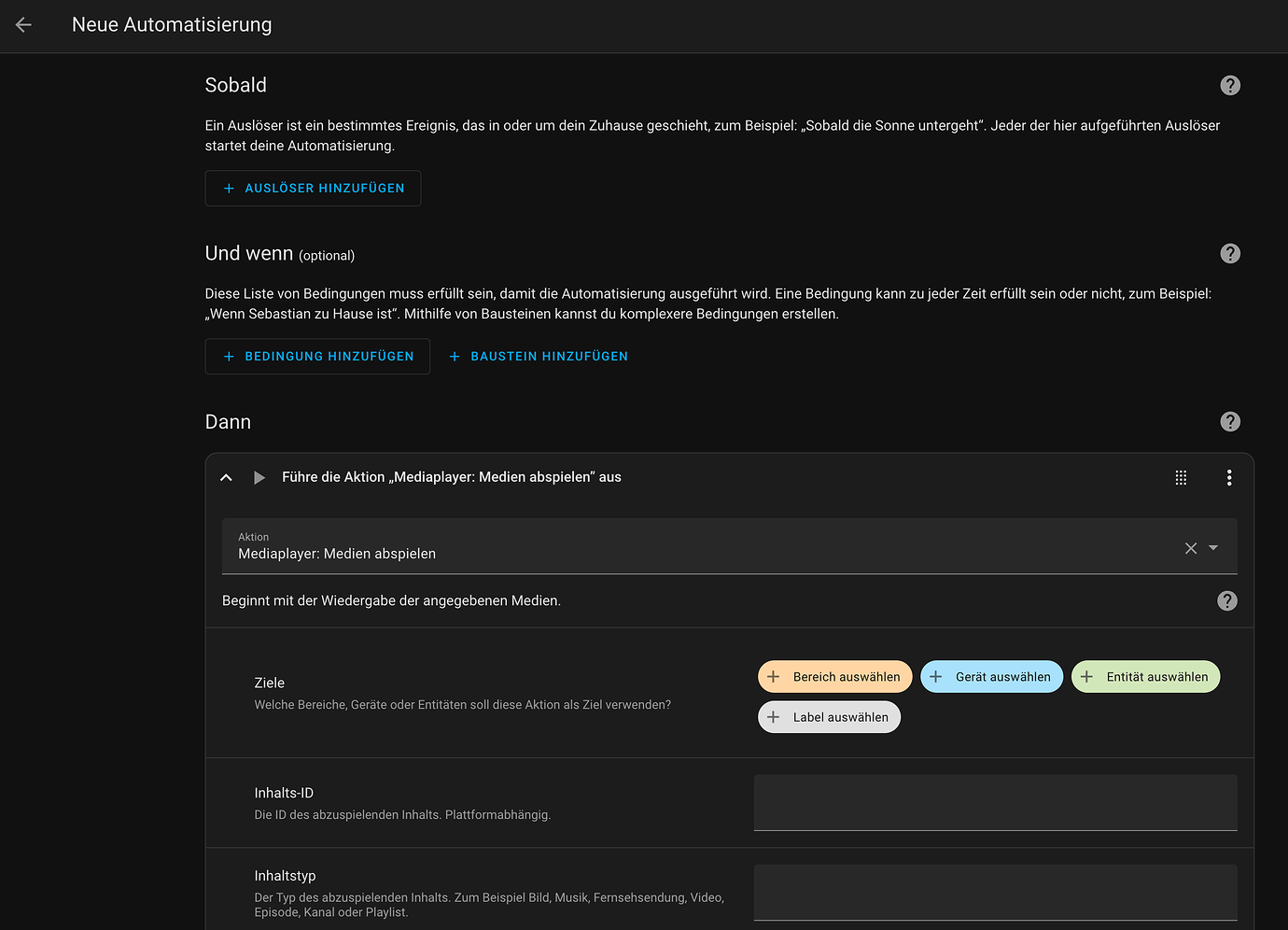Click the Inhaltstyp label
The width and height of the screenshot is (1288, 930).
point(285,876)
